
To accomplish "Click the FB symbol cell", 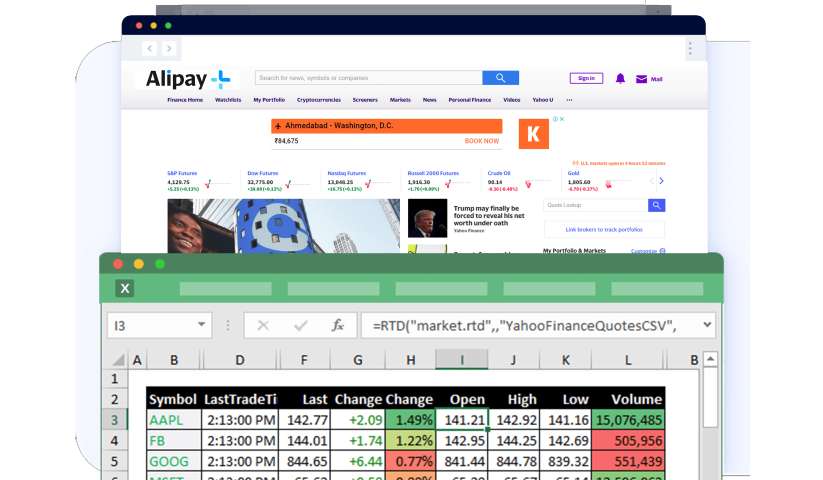I will pyautogui.click(x=174, y=441).
